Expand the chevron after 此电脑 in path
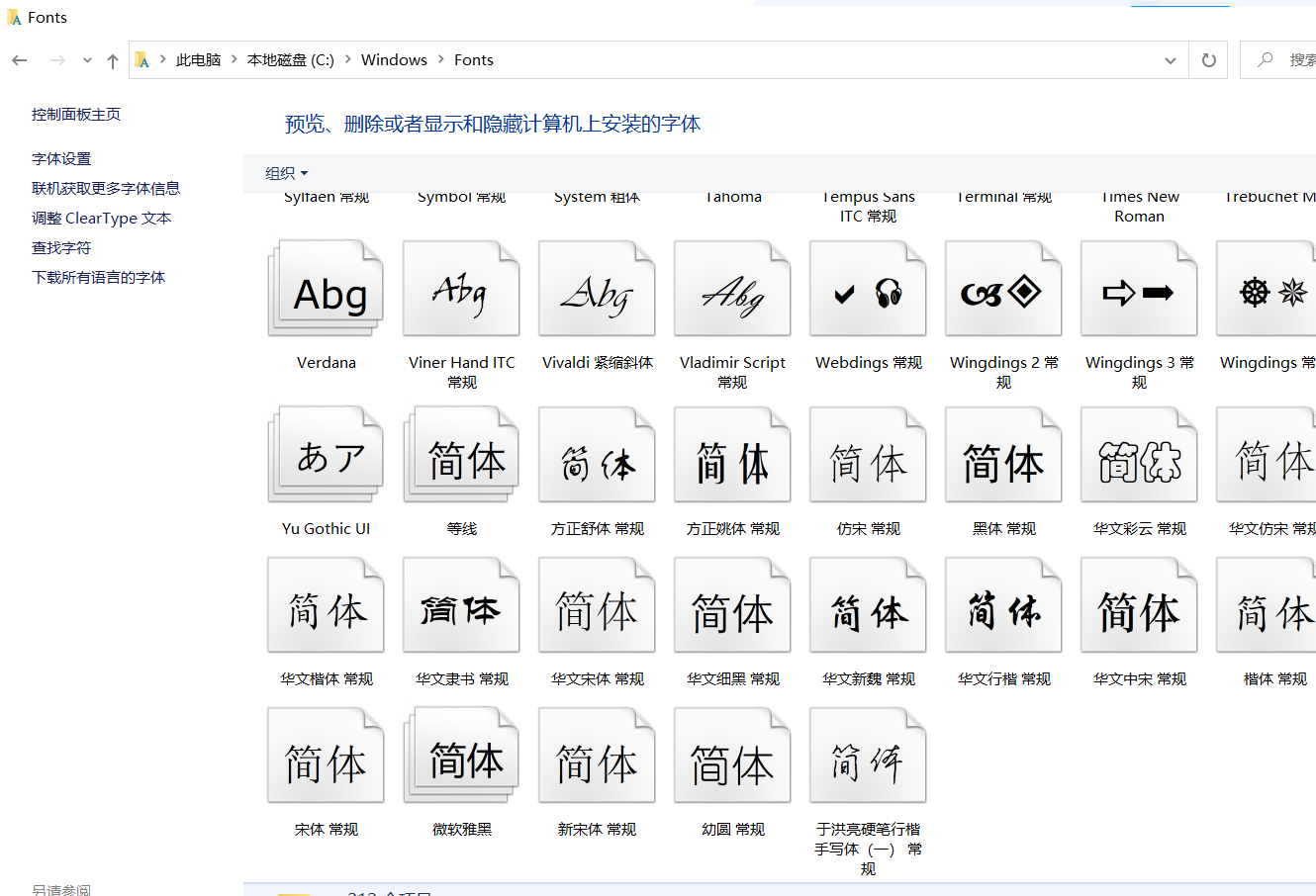The height and width of the screenshot is (896, 1316). click(x=235, y=59)
